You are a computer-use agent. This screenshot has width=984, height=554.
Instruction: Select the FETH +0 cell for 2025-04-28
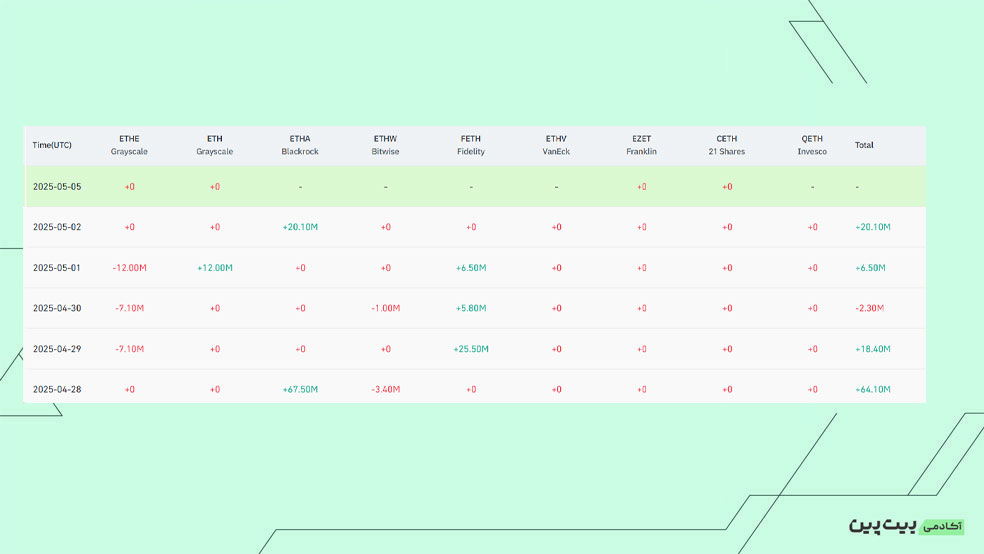471,390
